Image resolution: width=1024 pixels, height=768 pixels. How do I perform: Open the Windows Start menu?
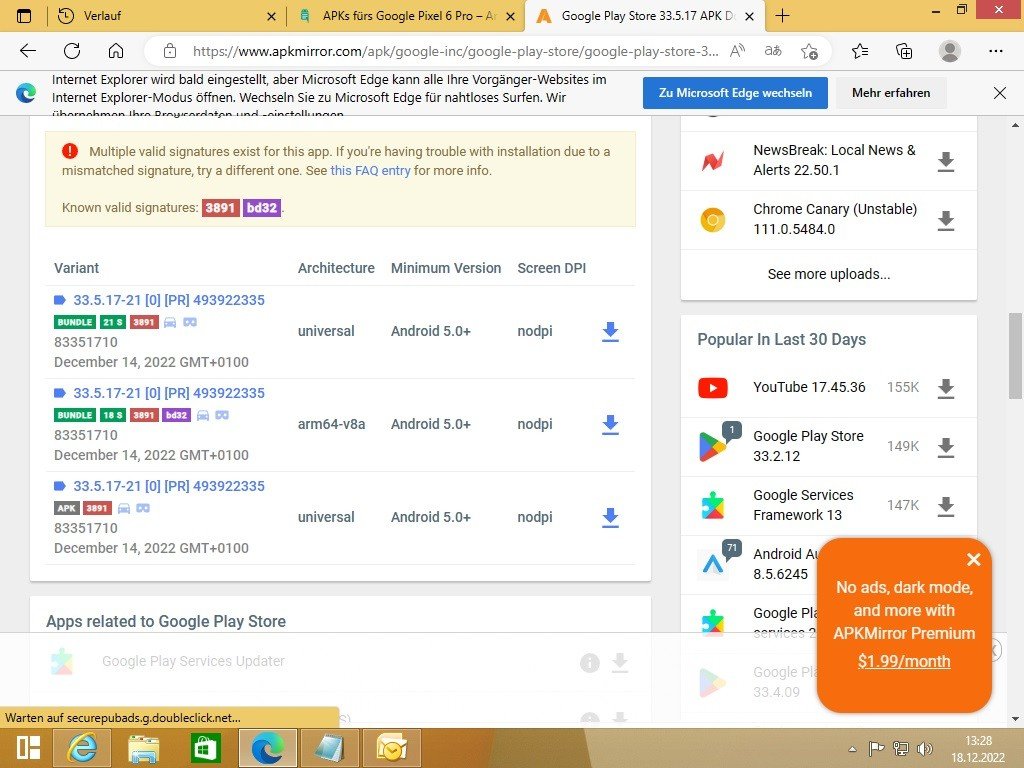tap(28, 748)
